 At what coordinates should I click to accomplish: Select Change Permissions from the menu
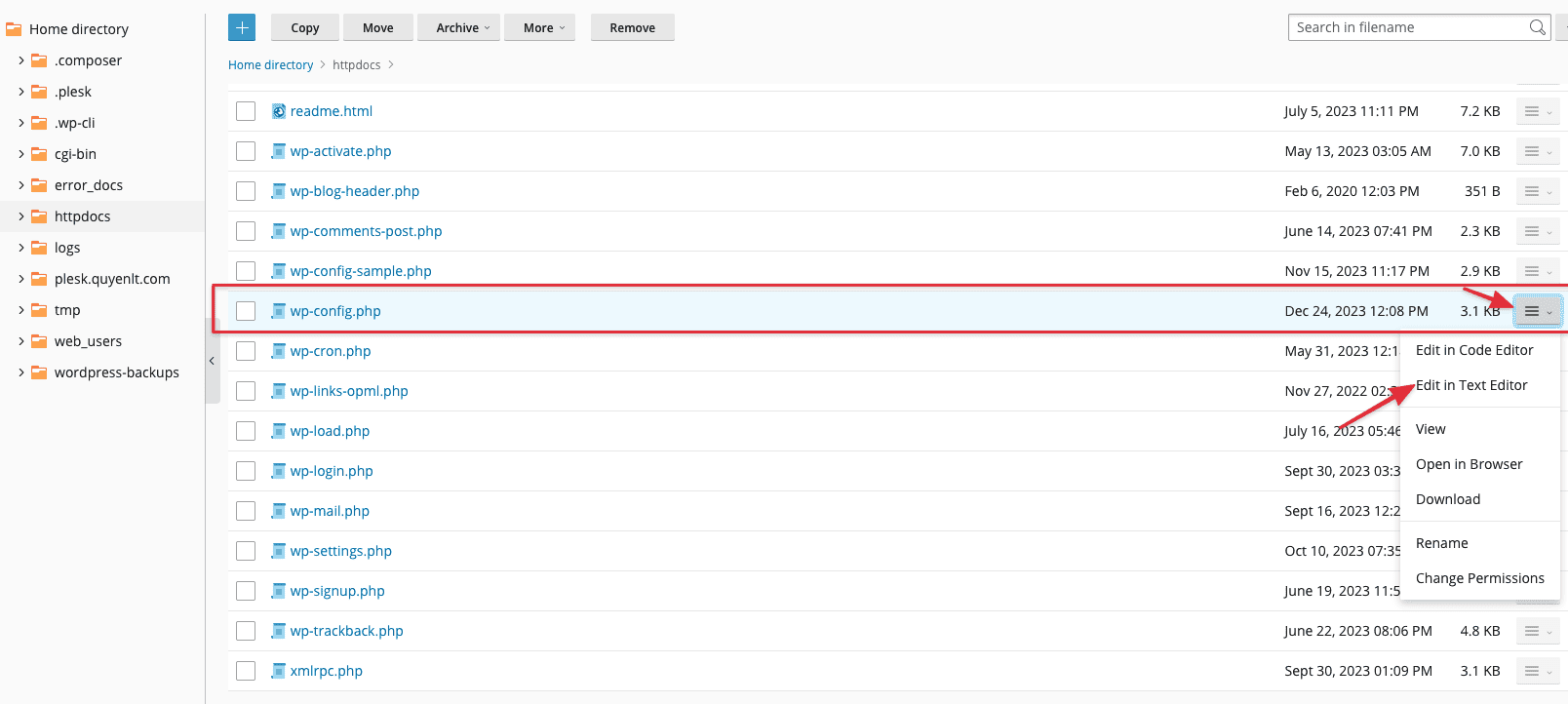point(1479,578)
